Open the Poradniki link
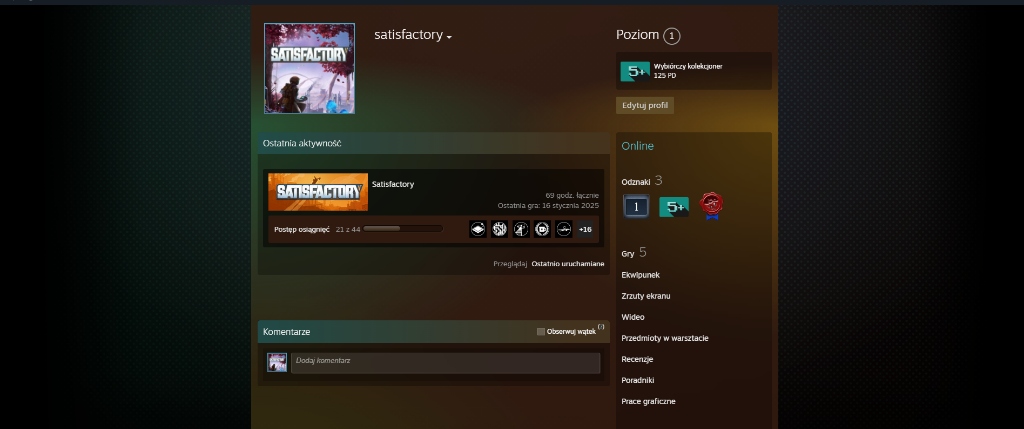Viewport: 1024px width, 429px height. pos(638,380)
